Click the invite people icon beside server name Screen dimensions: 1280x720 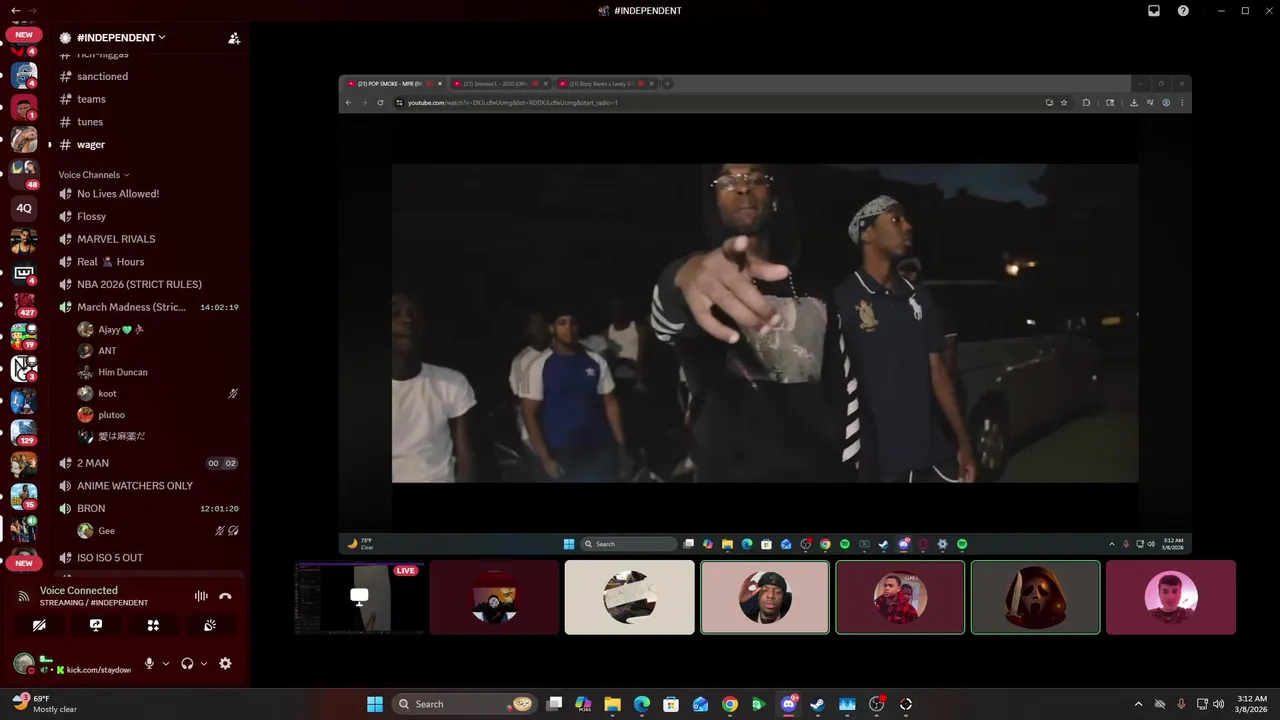pyautogui.click(x=234, y=38)
